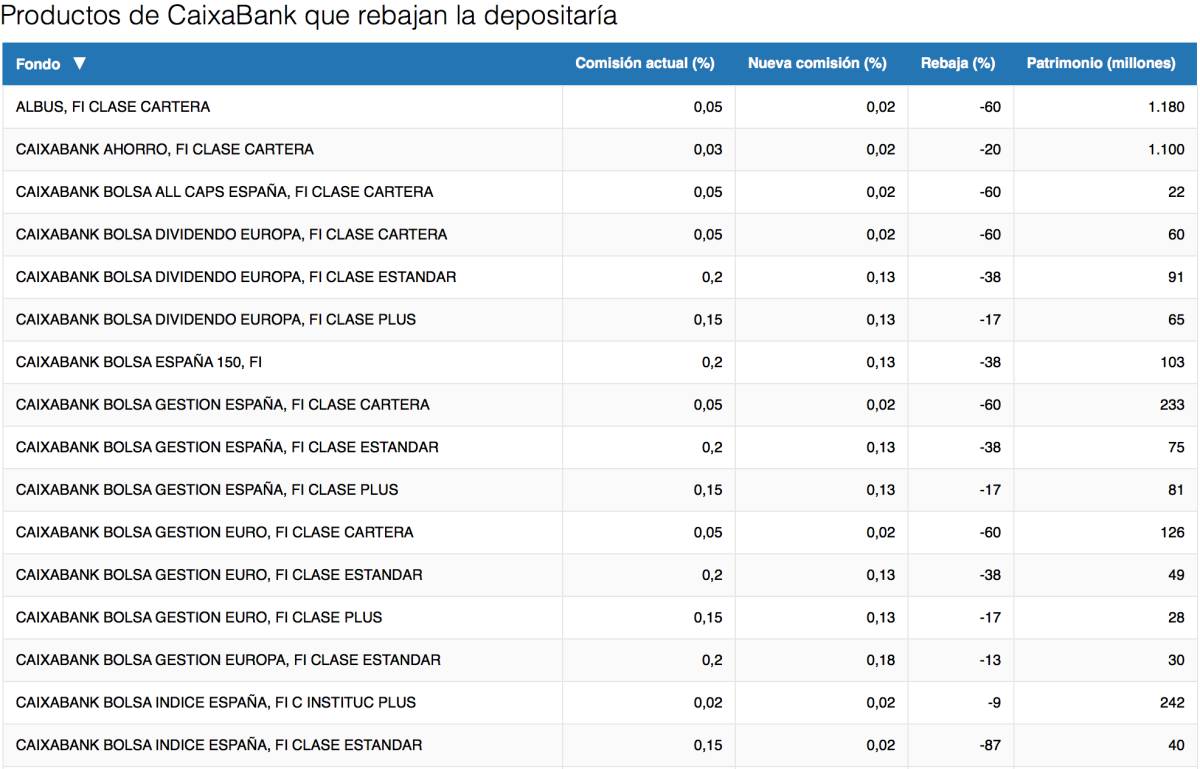The height and width of the screenshot is (769, 1200).
Task: Select CAIXABANK BOLSA ALL CAPS ESPAÑA row
Action: click(600, 192)
